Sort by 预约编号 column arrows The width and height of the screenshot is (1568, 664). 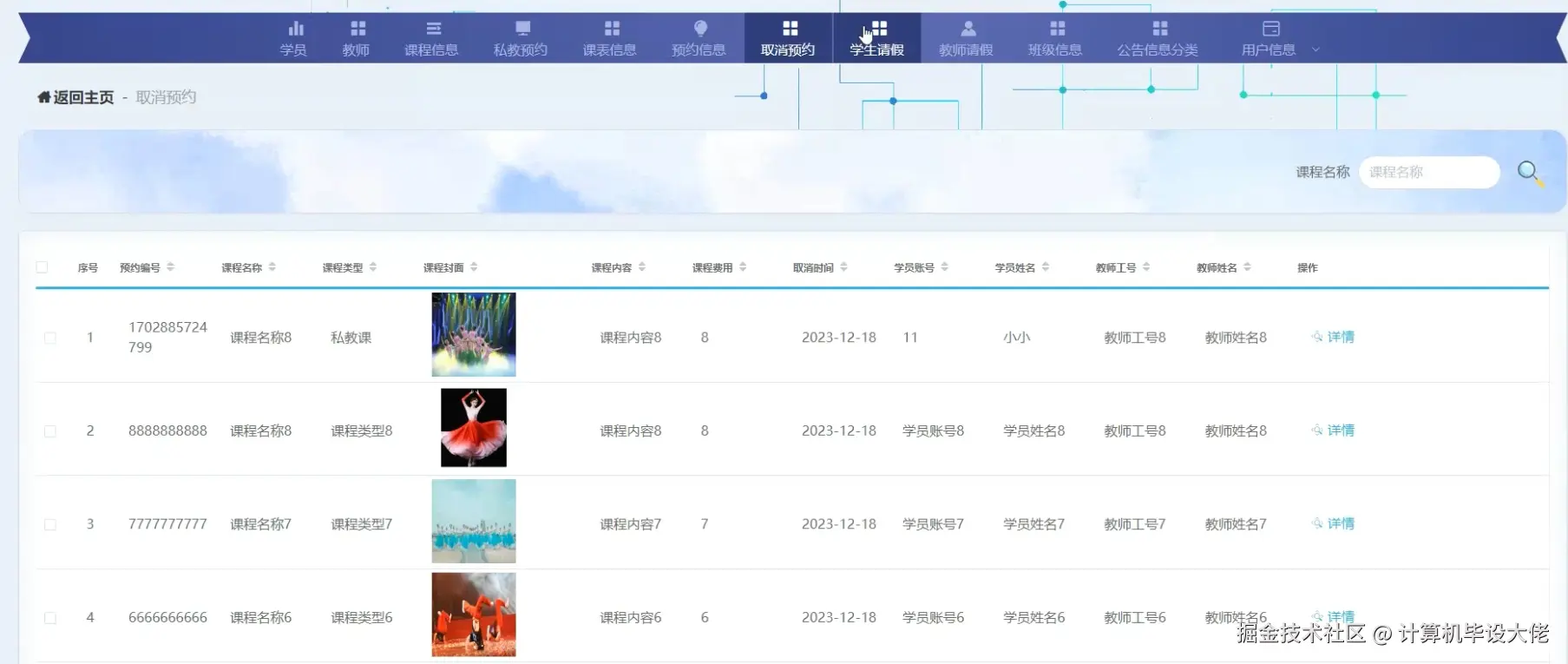coord(171,267)
